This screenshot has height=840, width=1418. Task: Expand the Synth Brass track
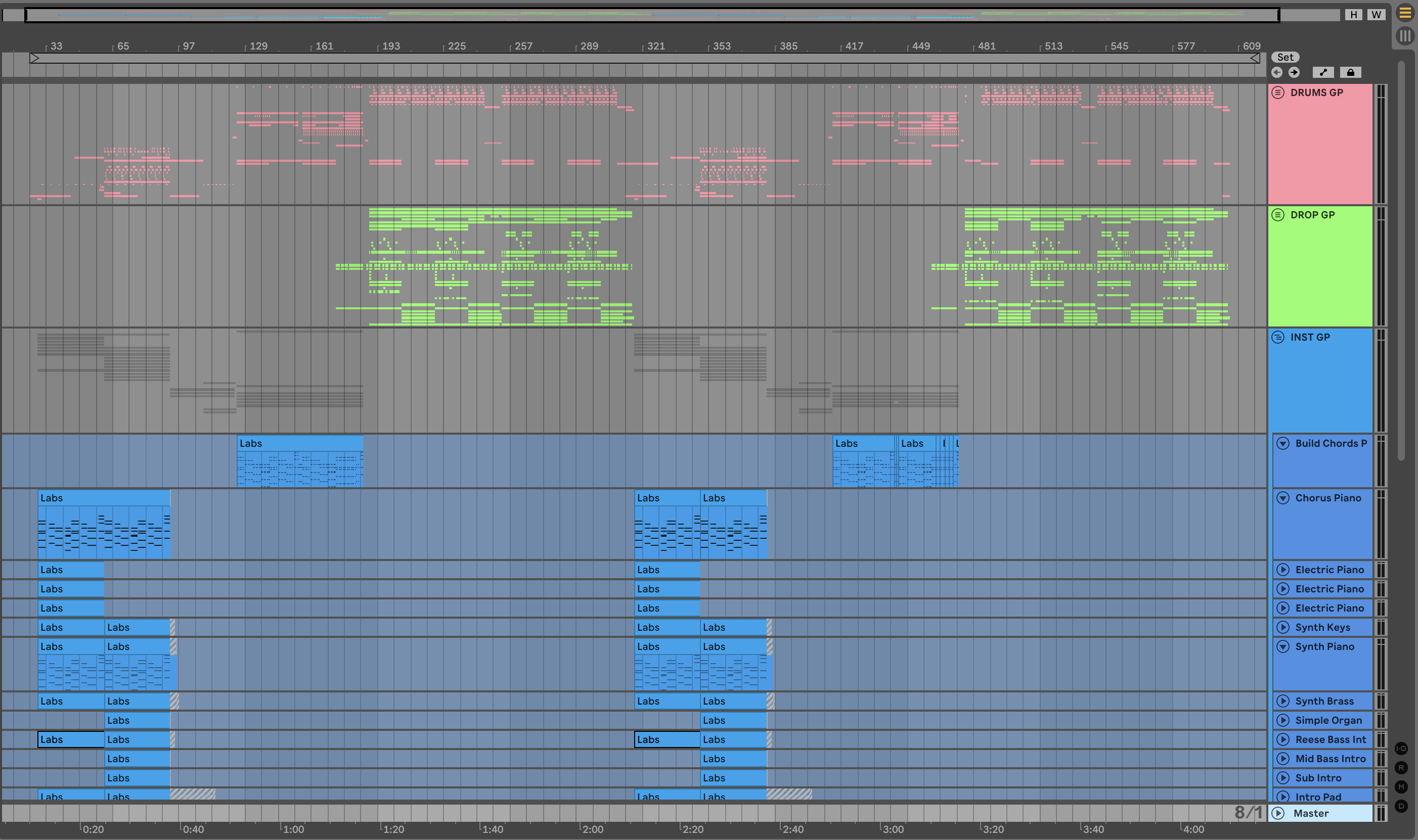tap(1283, 702)
